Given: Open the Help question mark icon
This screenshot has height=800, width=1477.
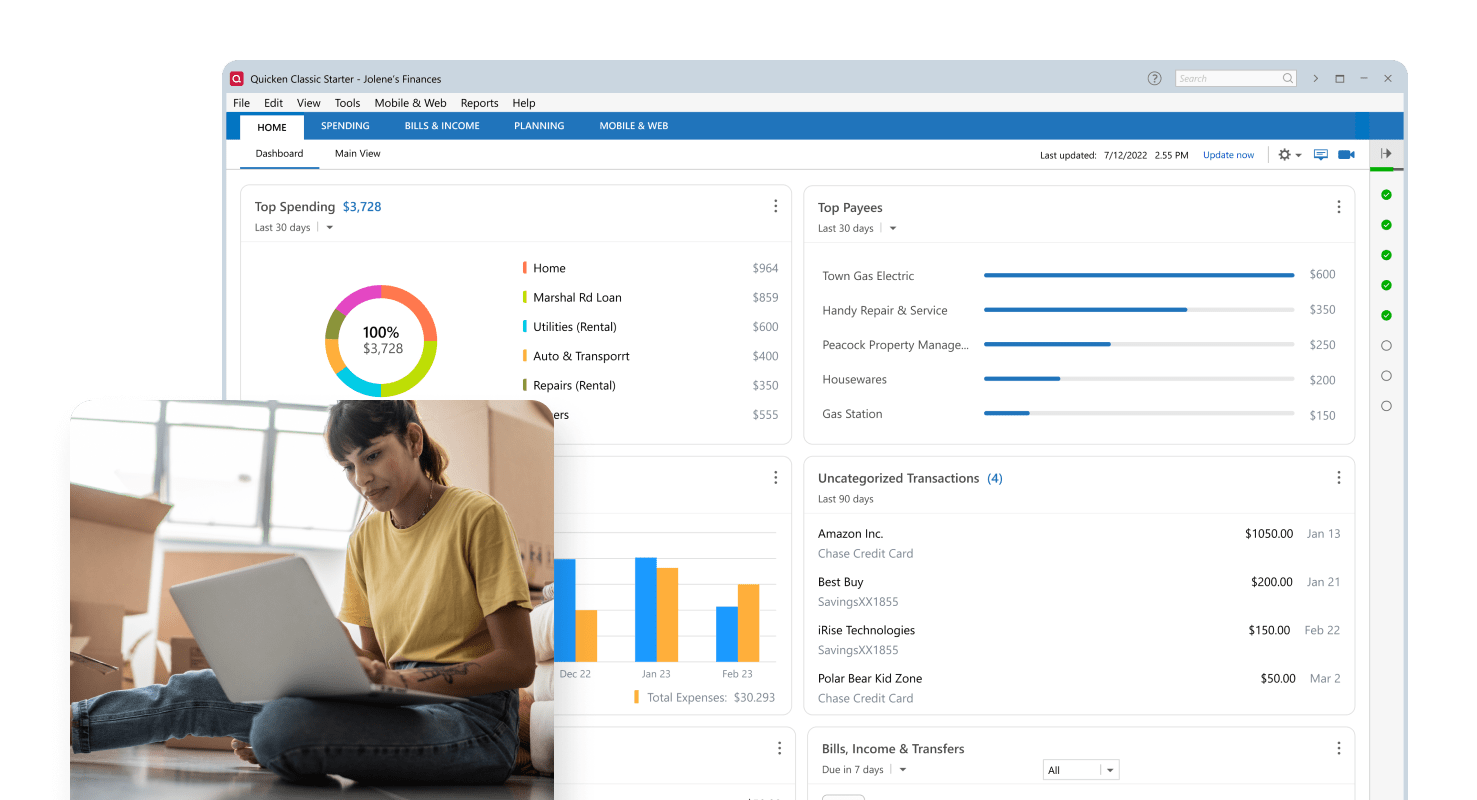Looking at the screenshot, I should click(1154, 78).
